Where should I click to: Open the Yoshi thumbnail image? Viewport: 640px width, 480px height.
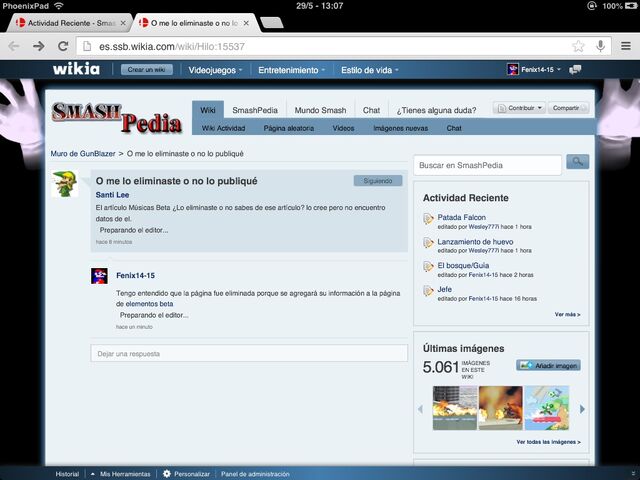coord(547,408)
